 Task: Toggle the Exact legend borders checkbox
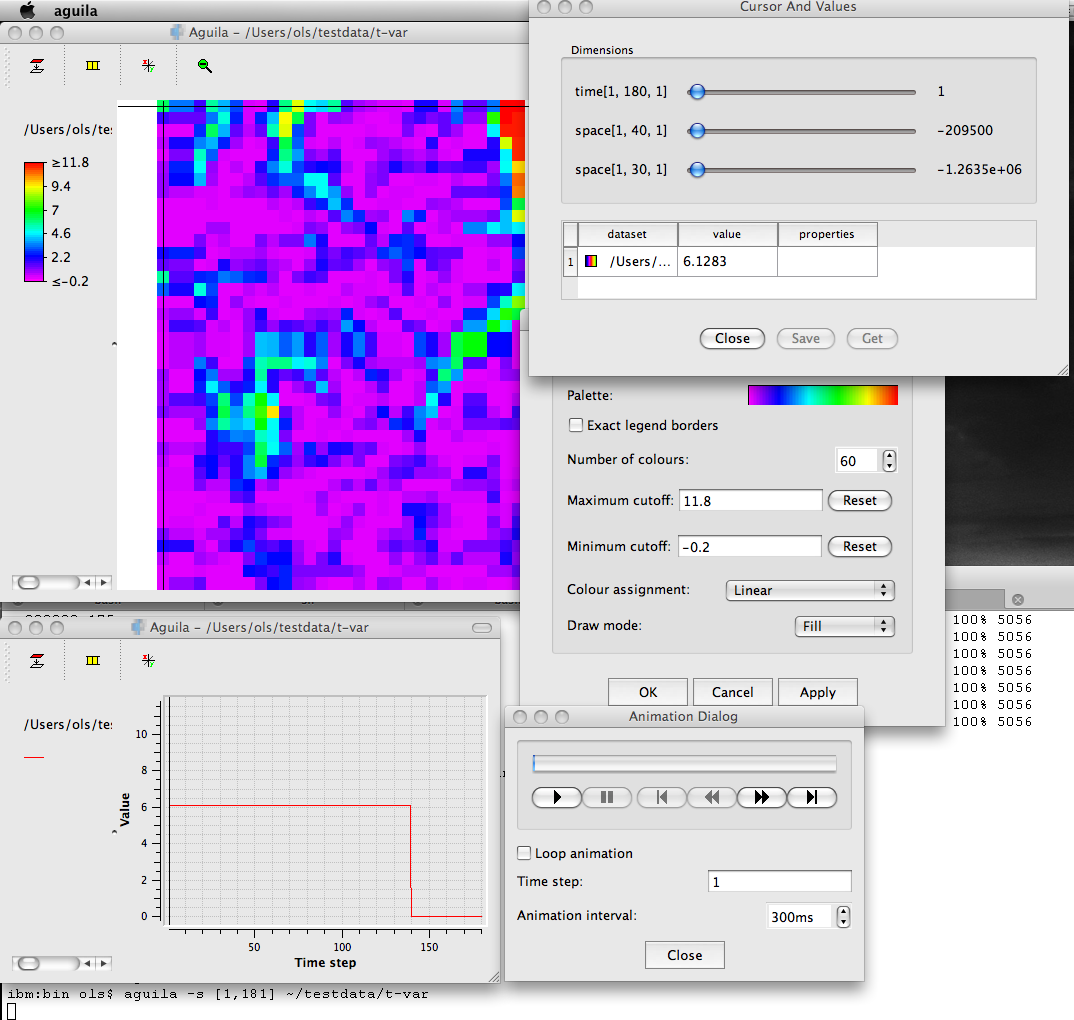click(576, 425)
